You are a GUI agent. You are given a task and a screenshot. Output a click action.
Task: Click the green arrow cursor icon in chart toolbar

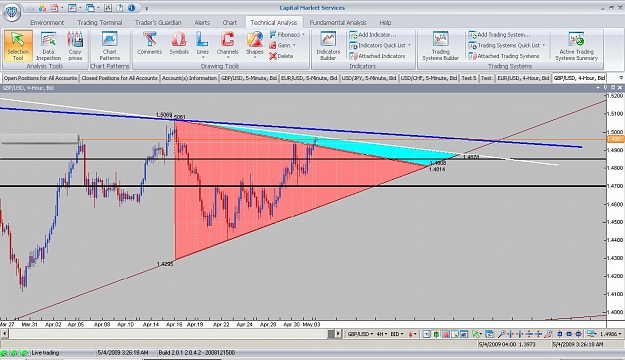[x=476, y=334]
